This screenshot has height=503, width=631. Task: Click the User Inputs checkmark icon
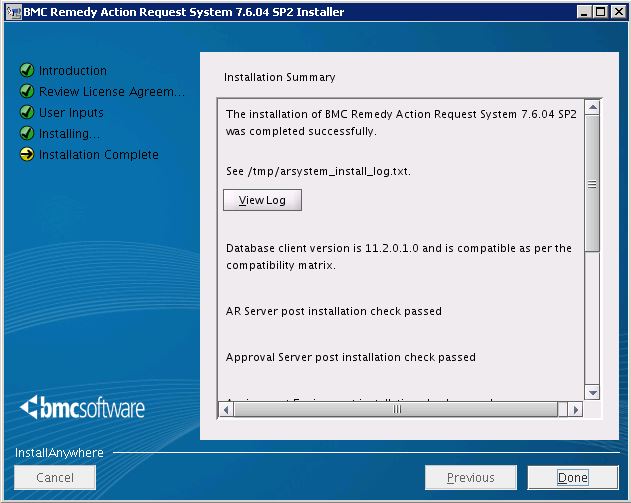pos(27,112)
